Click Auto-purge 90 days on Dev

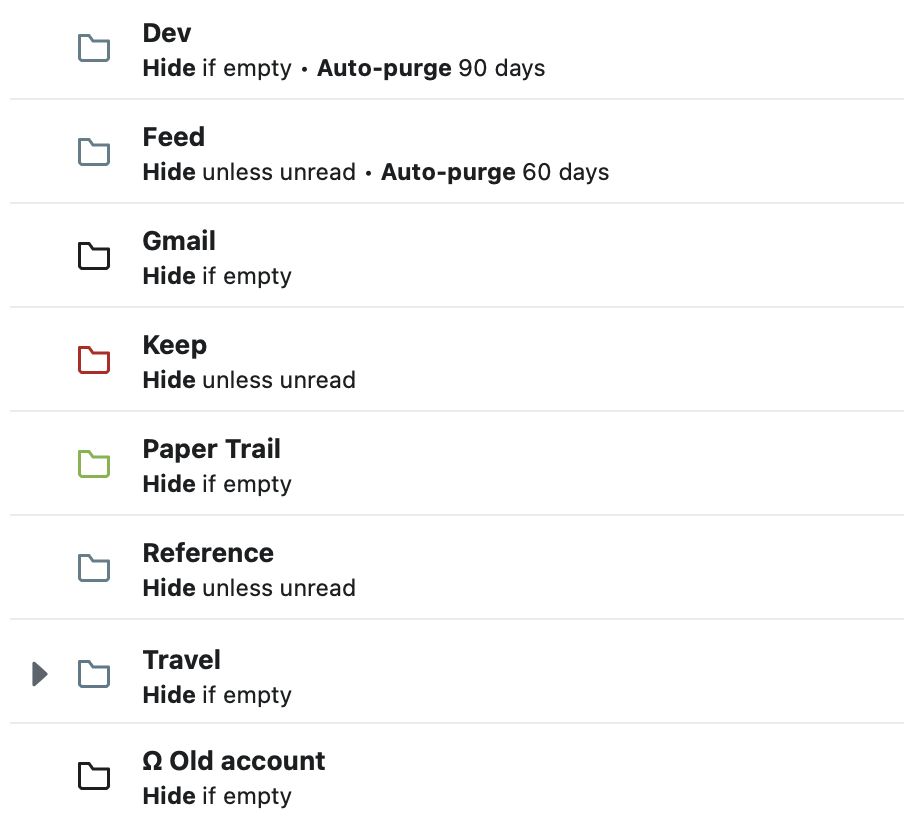[x=431, y=69]
